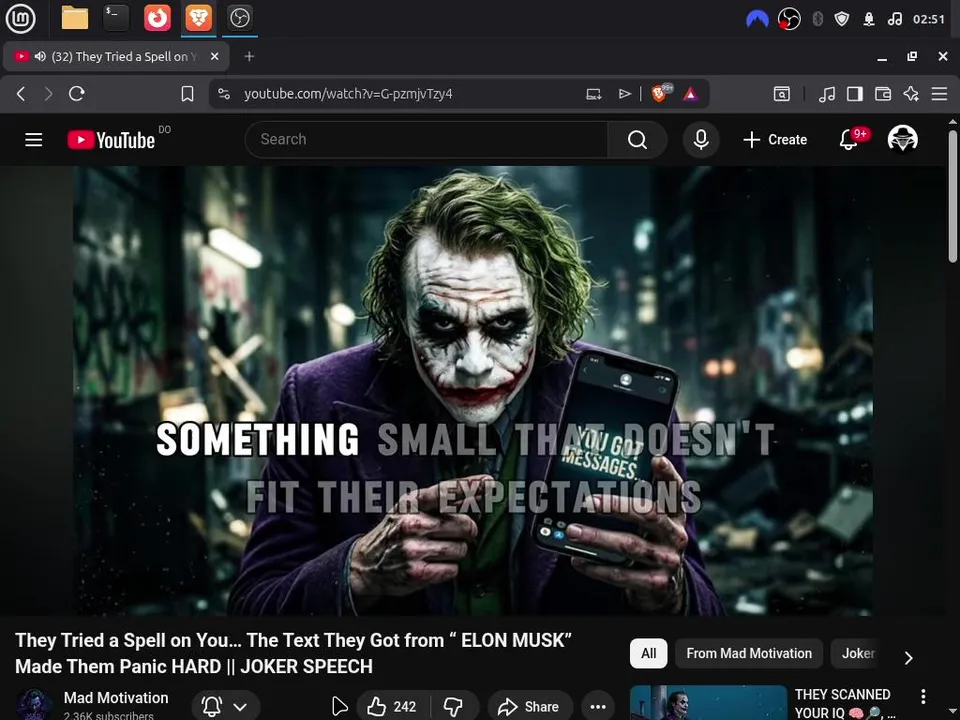960x720 pixels.
Task: Click the page vertical scrollbar
Action: tap(952, 196)
